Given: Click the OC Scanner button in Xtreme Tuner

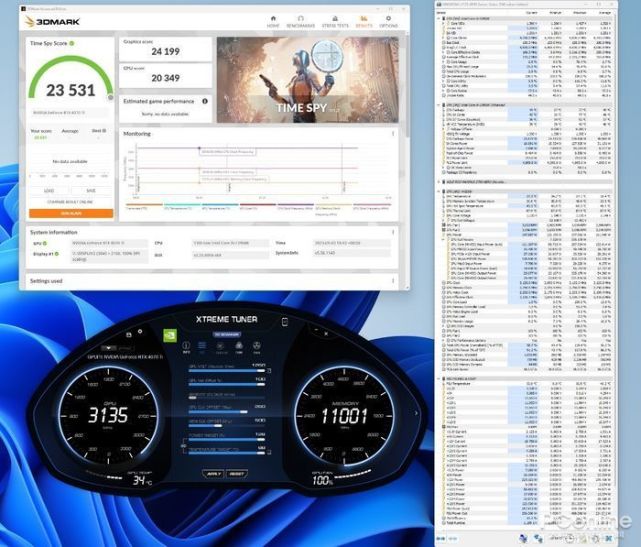Looking at the screenshot, I should [x=227, y=334].
